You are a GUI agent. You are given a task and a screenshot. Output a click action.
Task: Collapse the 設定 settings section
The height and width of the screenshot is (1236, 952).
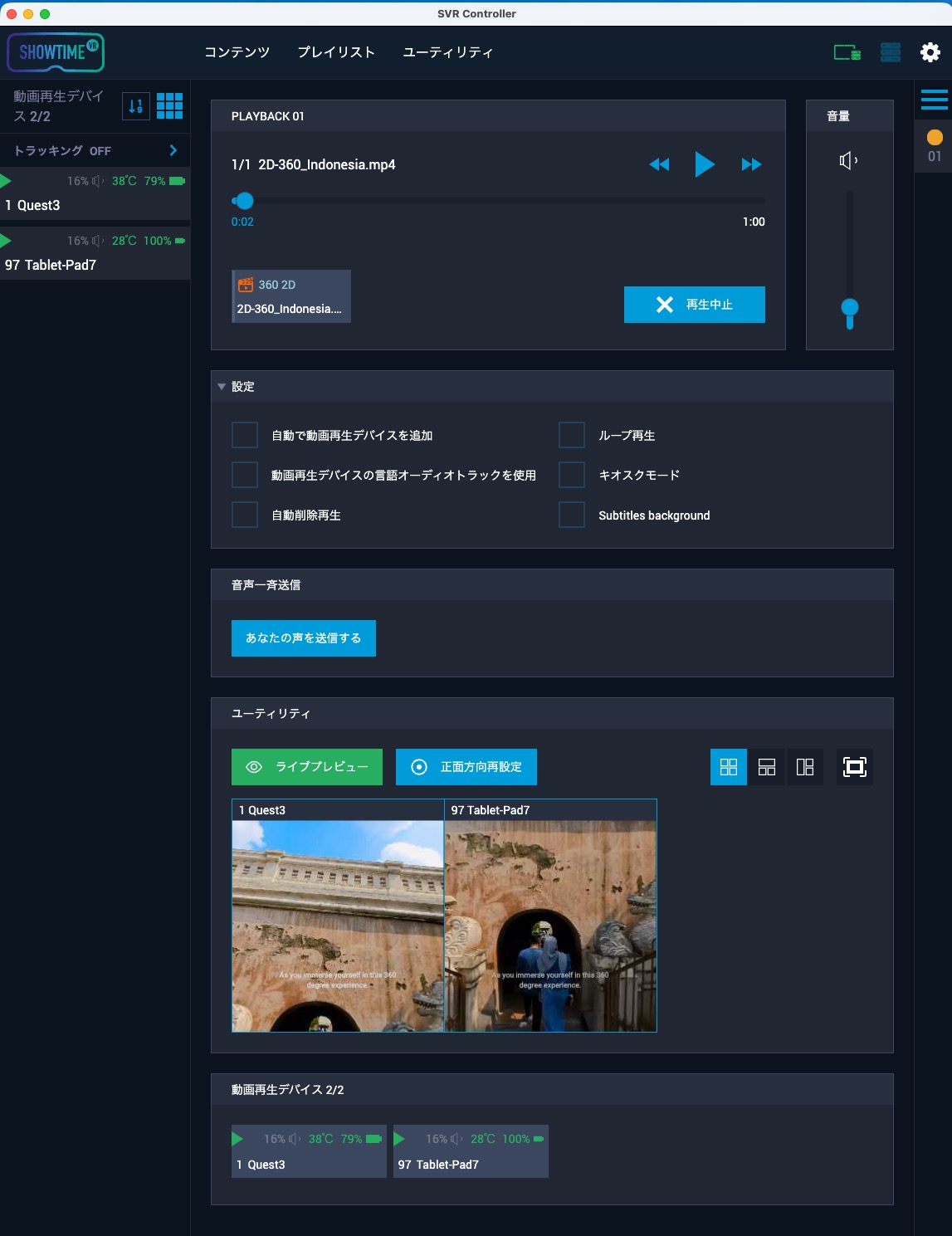coord(222,387)
